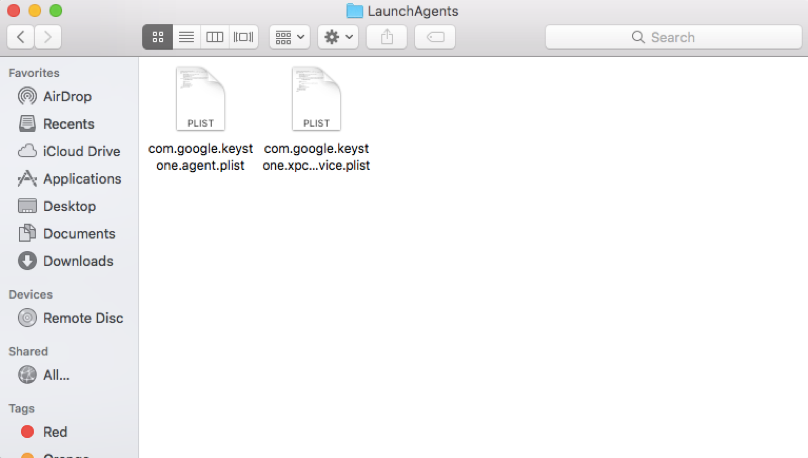
Task: Open Recents in the sidebar
Action: (68, 124)
